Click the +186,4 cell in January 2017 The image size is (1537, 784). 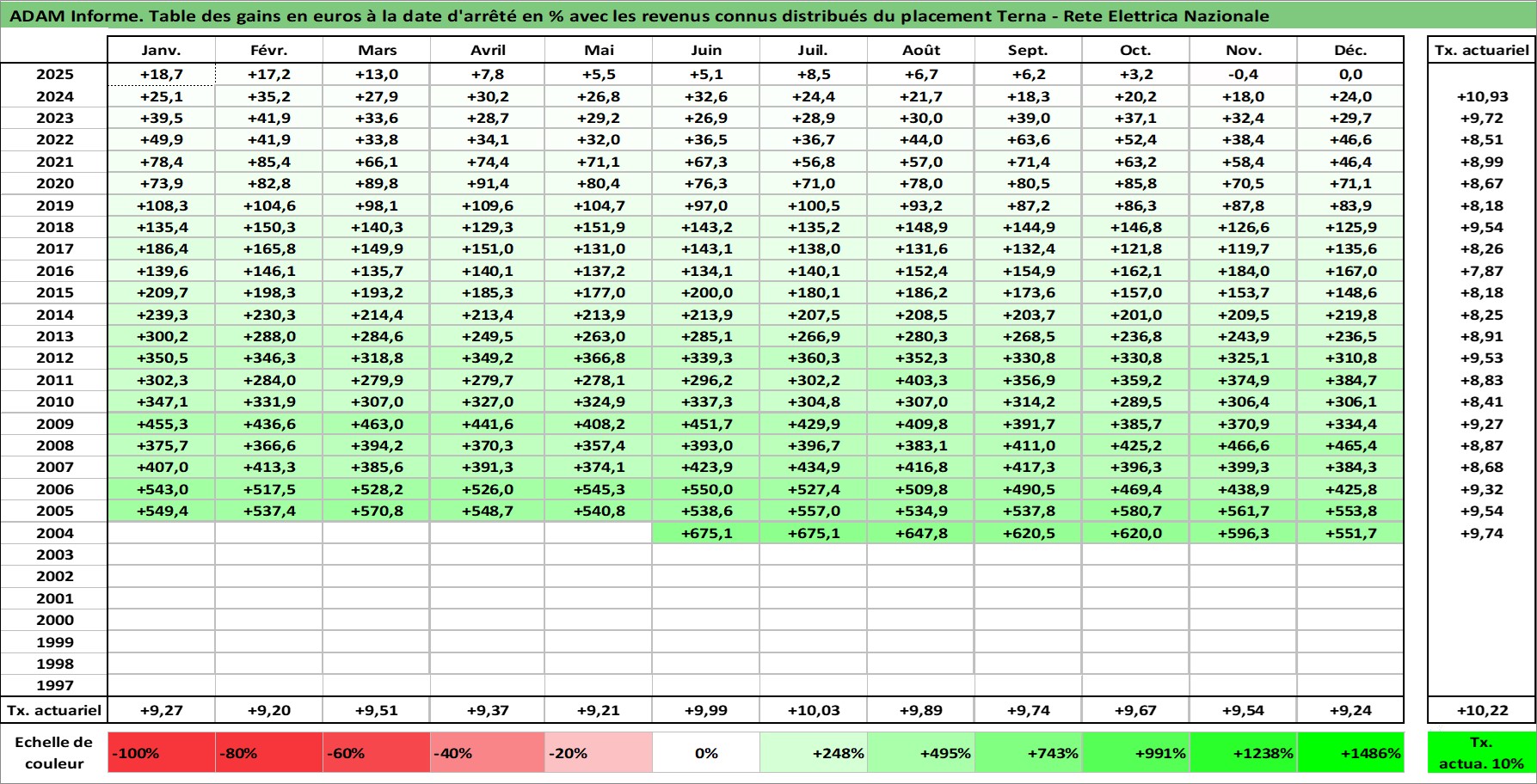162,248
